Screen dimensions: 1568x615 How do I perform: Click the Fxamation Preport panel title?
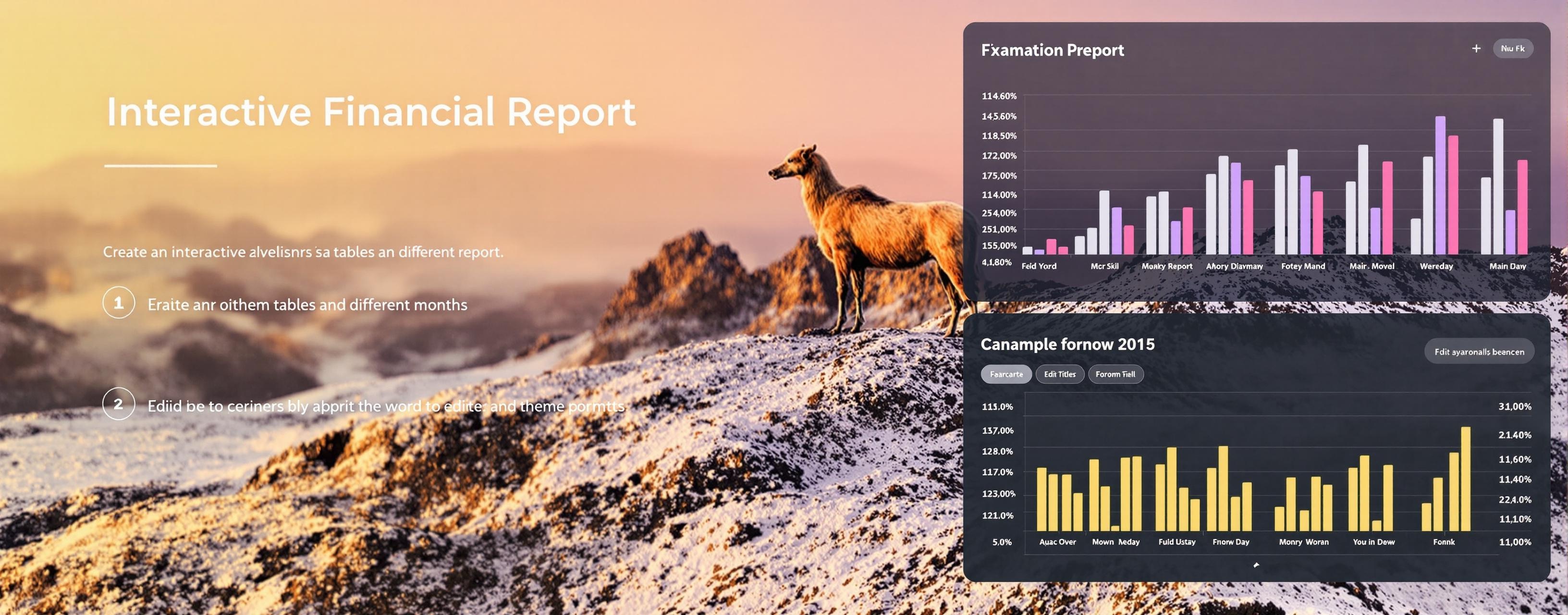tap(1053, 50)
